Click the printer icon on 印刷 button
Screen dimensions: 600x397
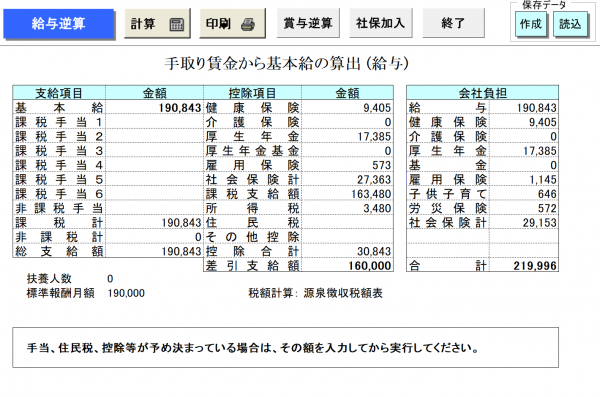click(248, 25)
